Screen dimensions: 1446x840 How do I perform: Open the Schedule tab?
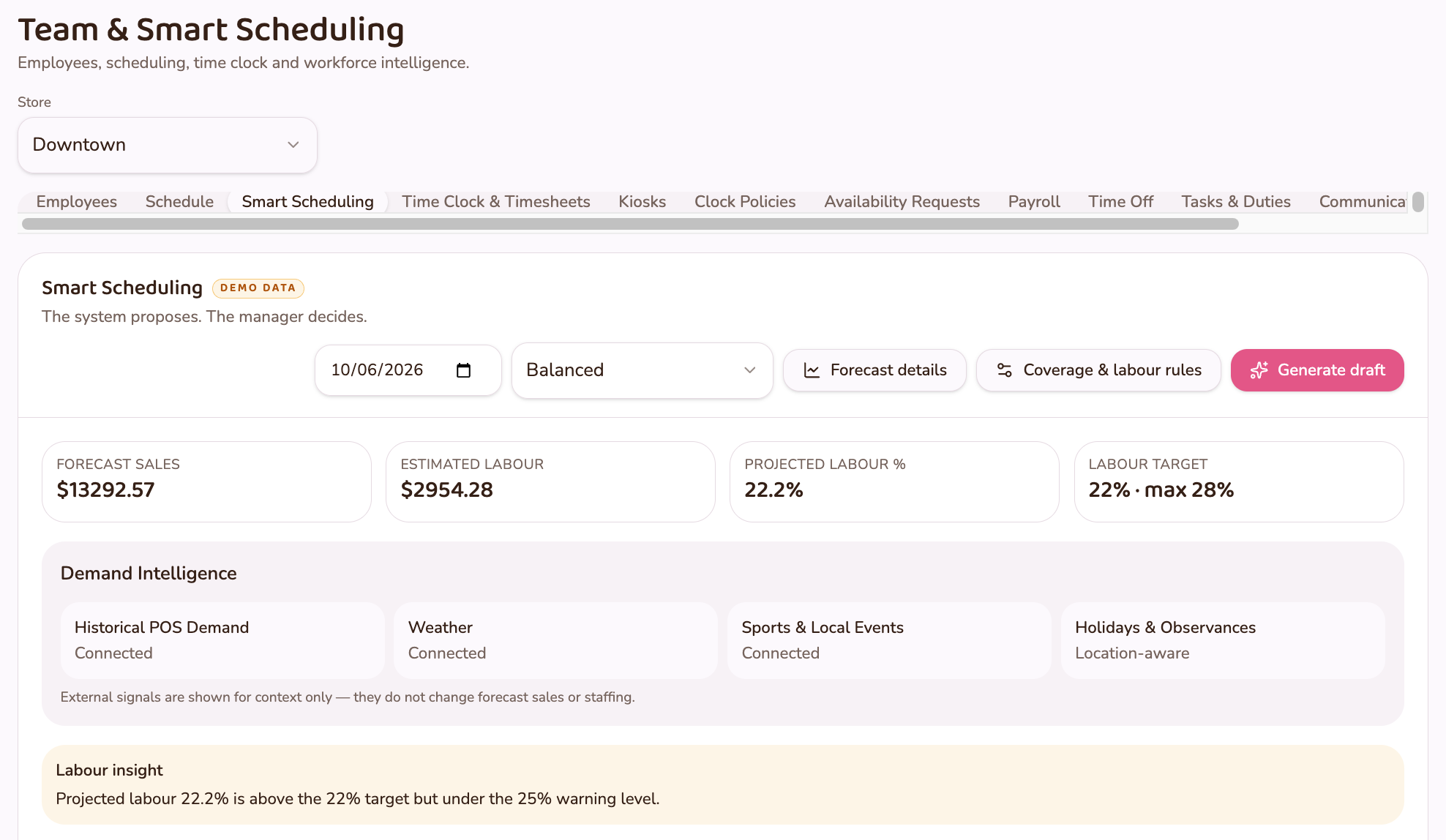179,201
